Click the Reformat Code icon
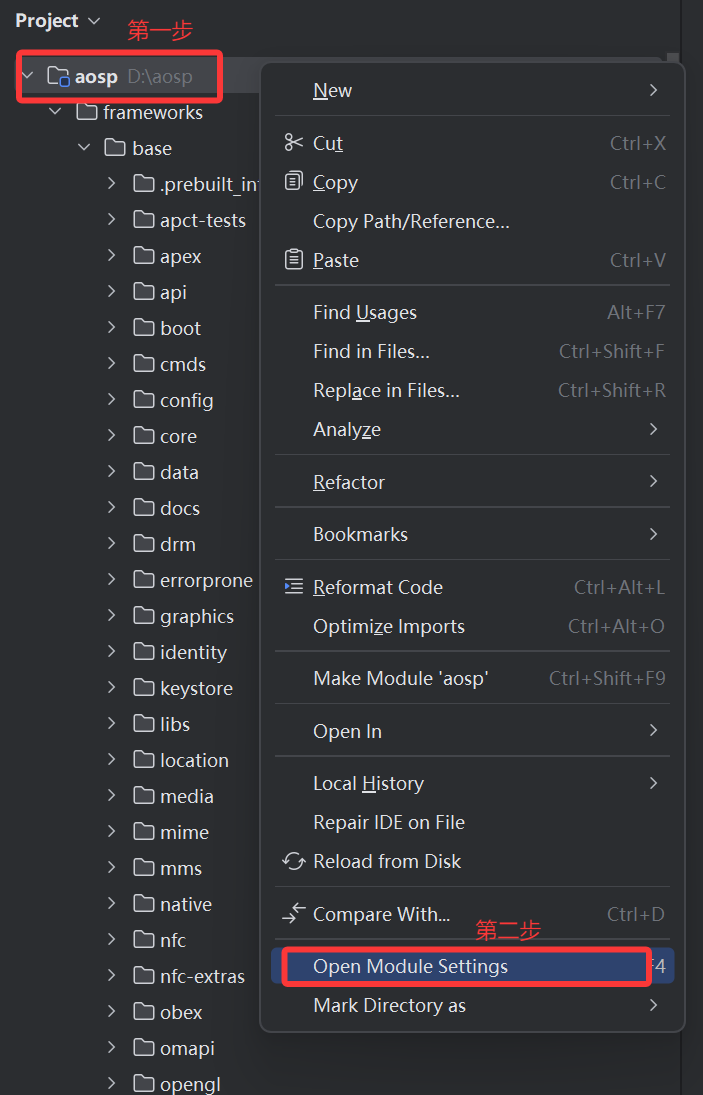The image size is (703, 1095). 294,587
